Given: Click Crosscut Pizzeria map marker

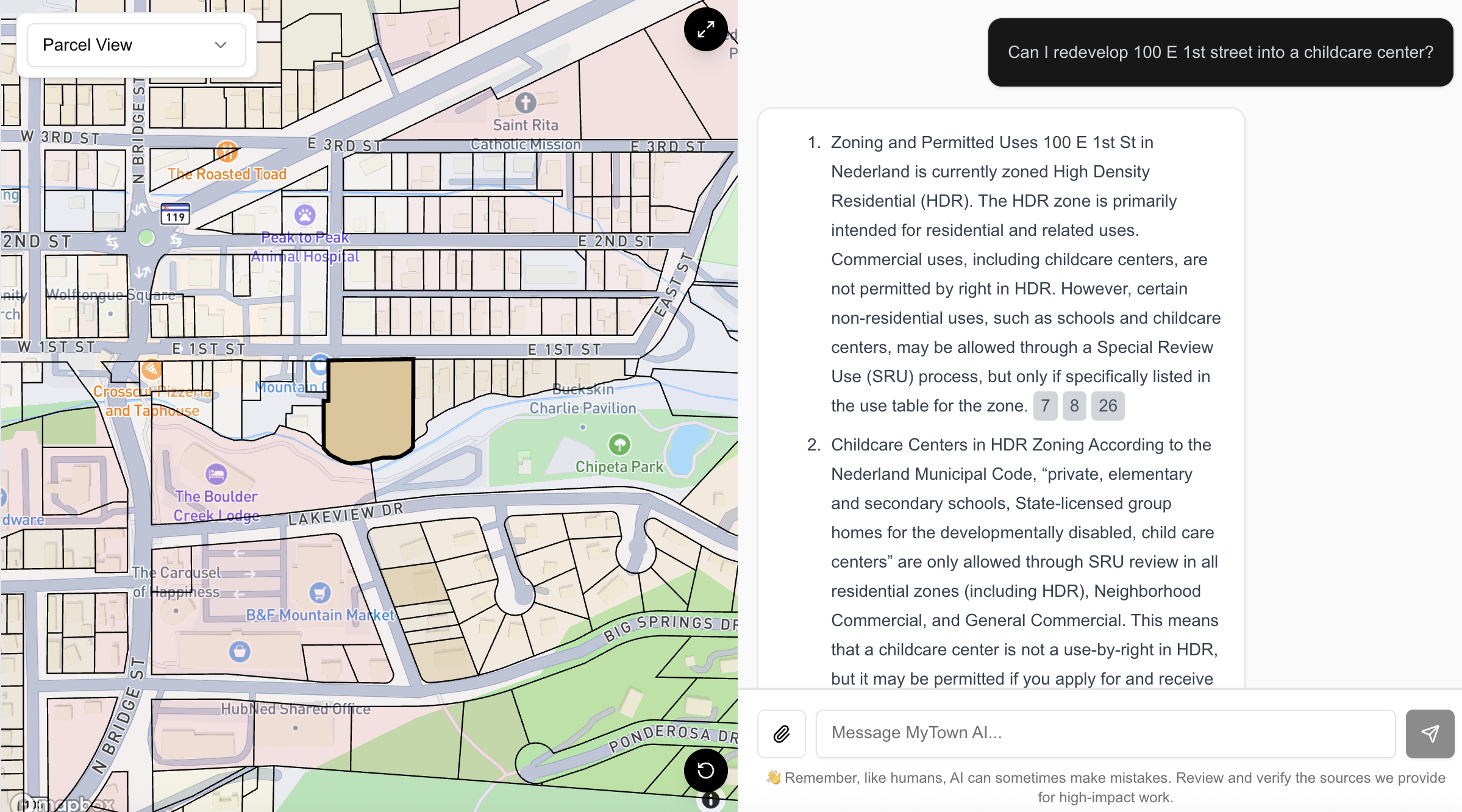Looking at the screenshot, I should (x=152, y=369).
